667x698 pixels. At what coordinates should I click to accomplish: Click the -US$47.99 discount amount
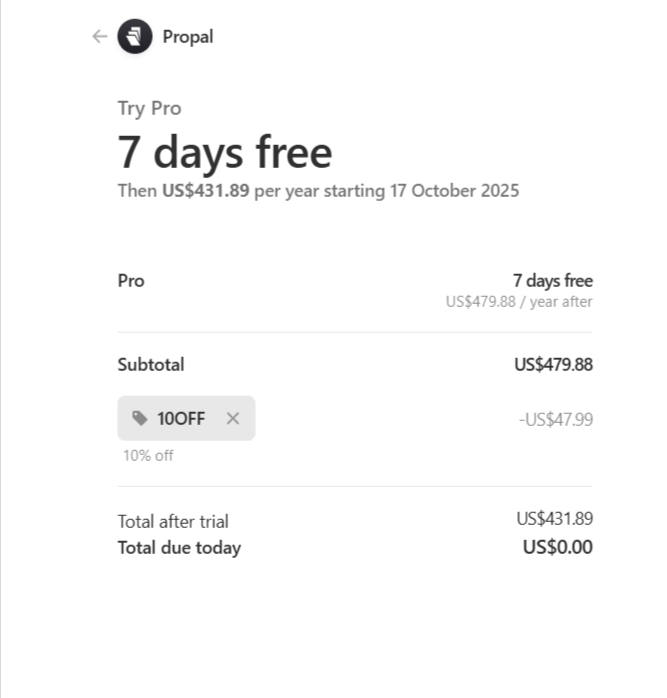(x=555, y=420)
